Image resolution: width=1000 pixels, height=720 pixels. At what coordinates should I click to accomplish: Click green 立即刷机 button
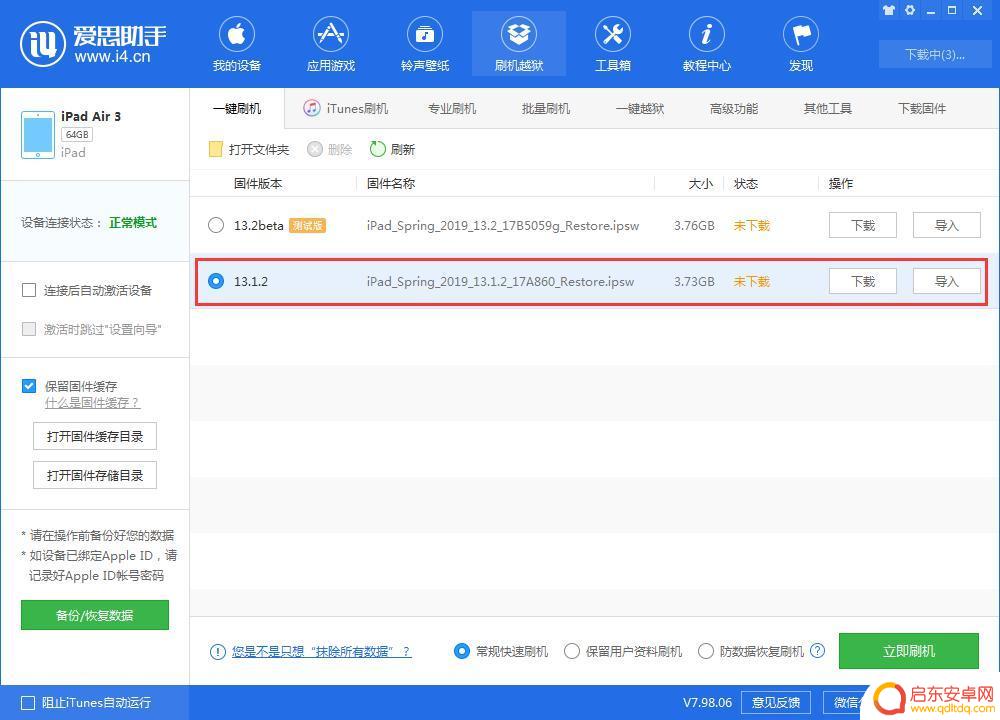click(909, 650)
